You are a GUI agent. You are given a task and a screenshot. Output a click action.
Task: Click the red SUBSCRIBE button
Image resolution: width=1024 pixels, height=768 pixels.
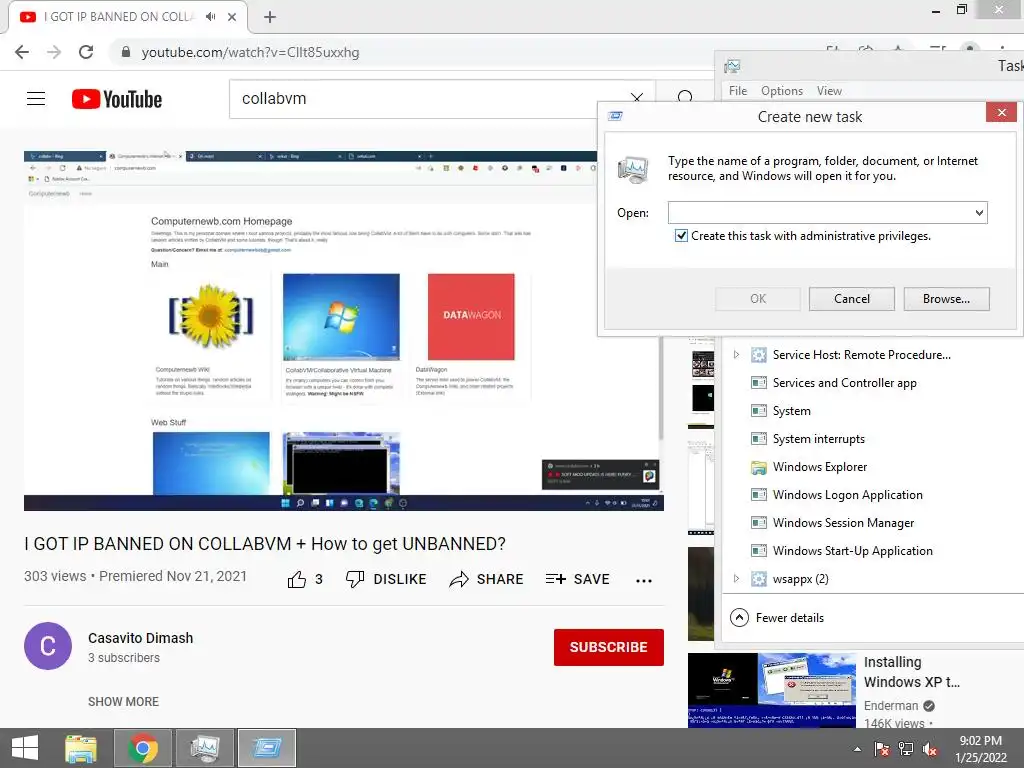[609, 647]
